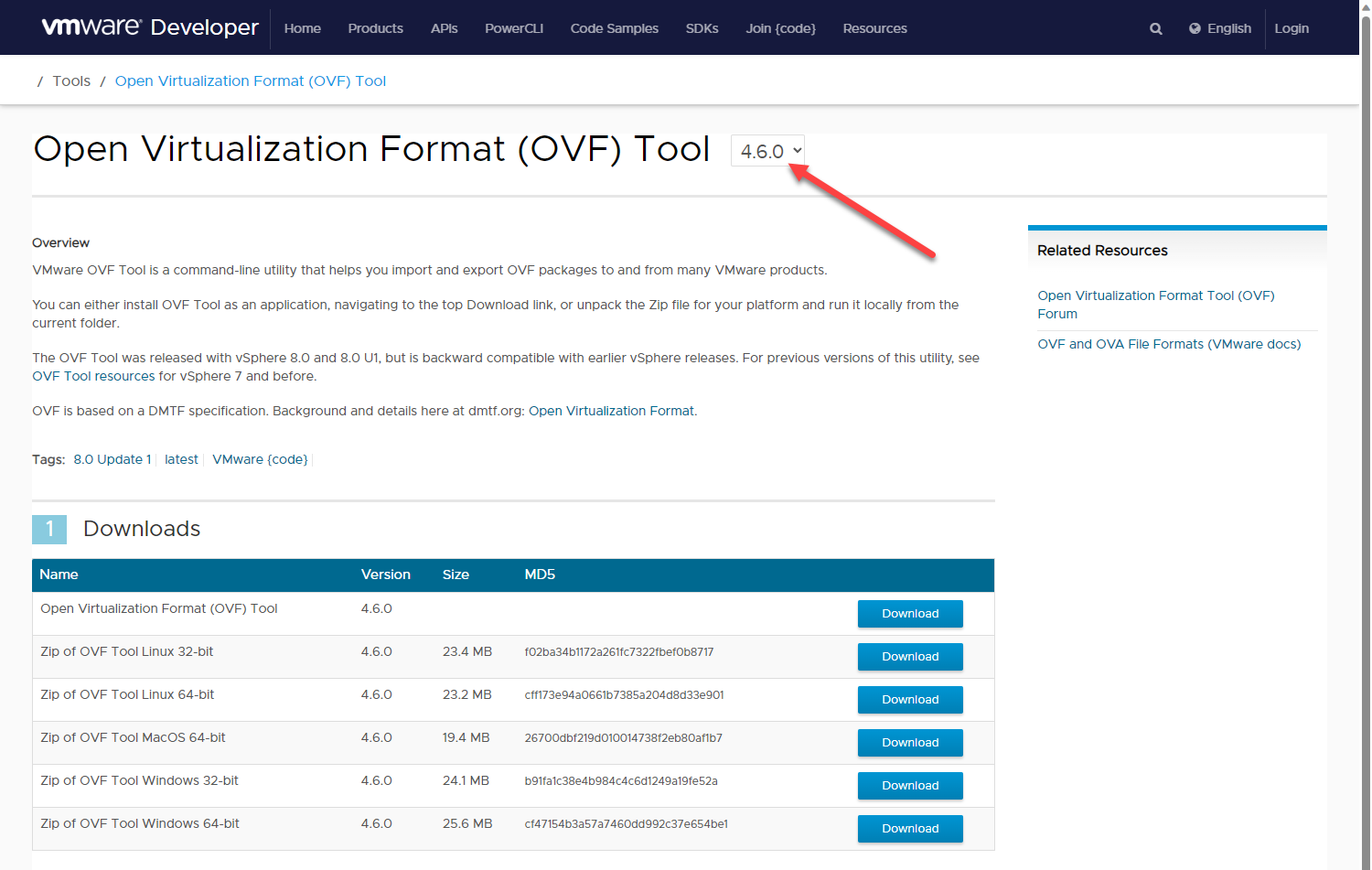Select MD5 text f02ba34b1172a261fc7322fbef0b8717
This screenshot has height=870, width=1372.
[618, 652]
